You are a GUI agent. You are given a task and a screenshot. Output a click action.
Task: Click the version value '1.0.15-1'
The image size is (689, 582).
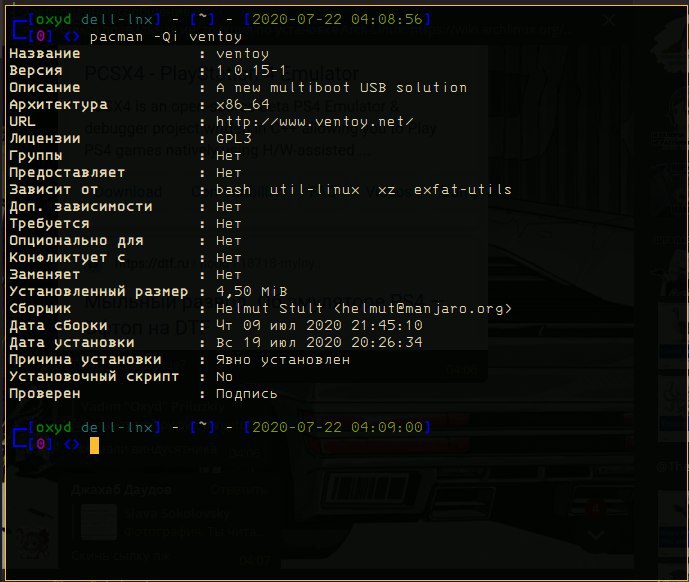(251, 71)
